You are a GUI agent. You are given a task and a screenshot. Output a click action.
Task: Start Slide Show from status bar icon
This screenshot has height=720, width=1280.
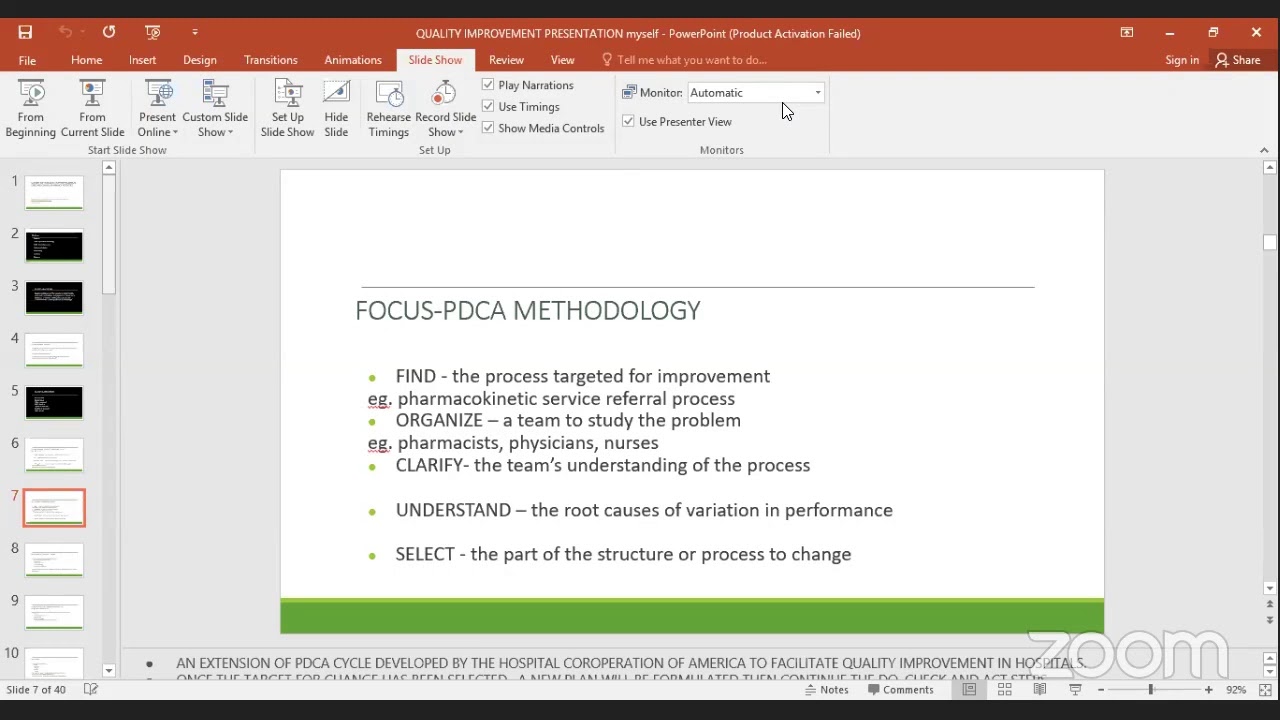[1075, 690]
